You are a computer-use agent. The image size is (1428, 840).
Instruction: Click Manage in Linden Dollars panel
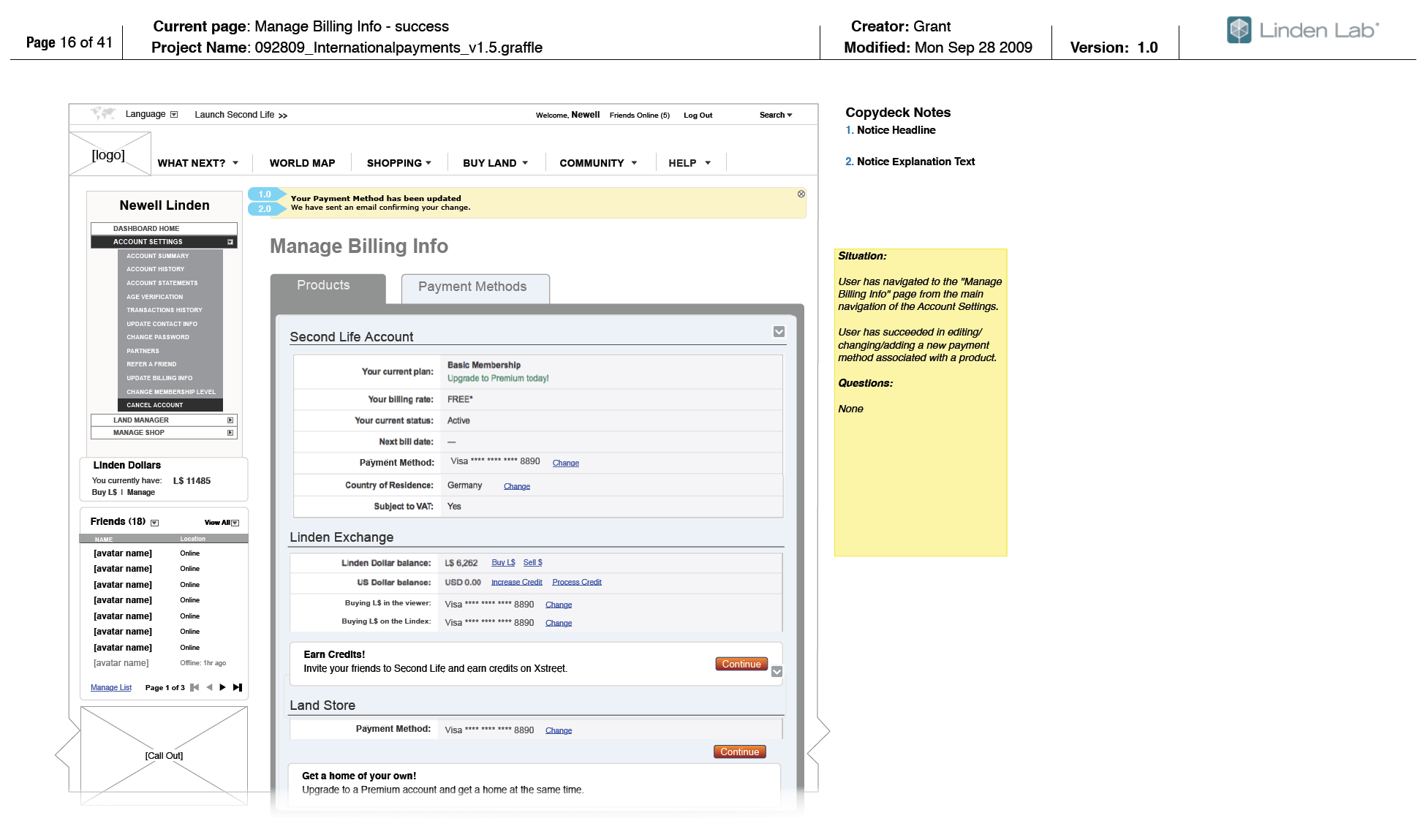pos(141,493)
